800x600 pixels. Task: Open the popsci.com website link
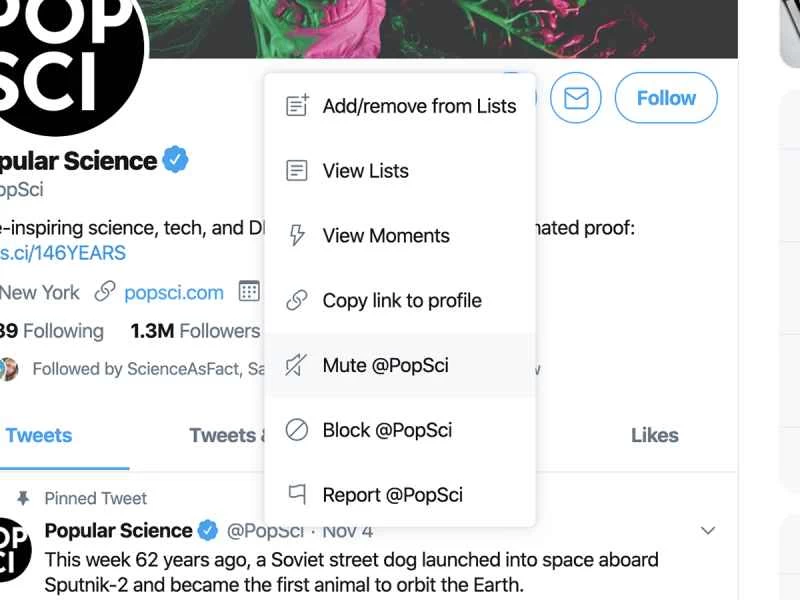pos(174,292)
